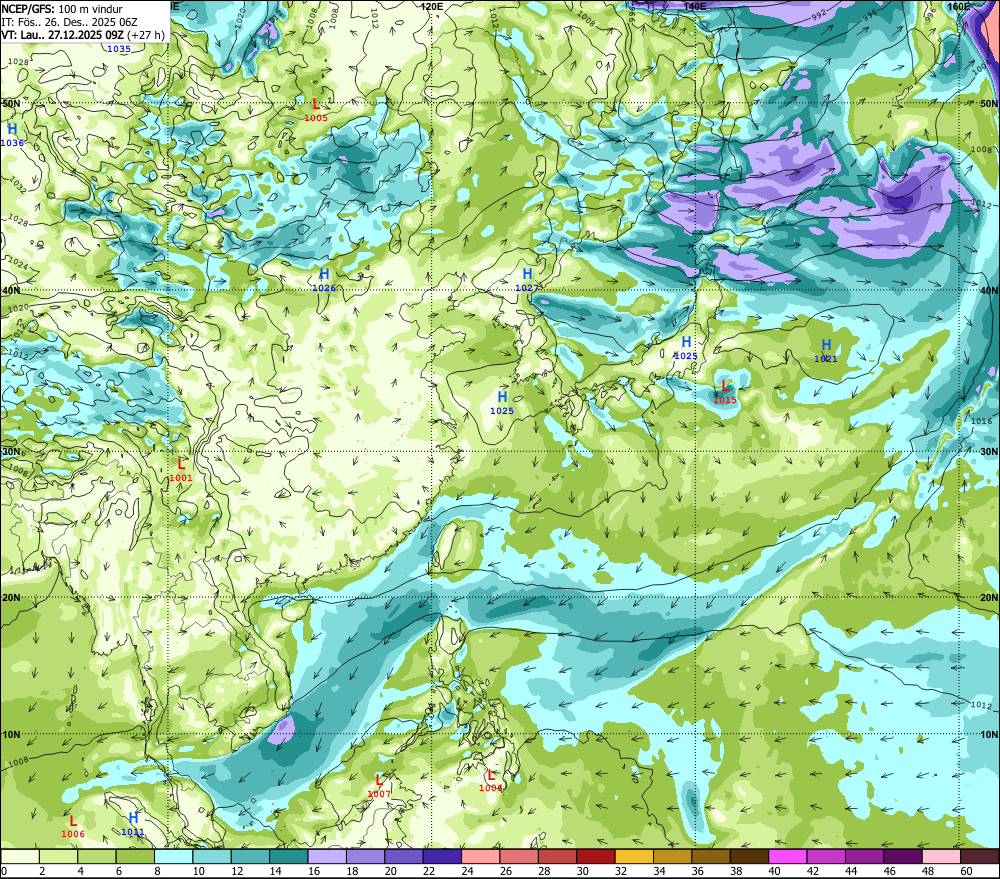Pick the 0–2 pale cream legend swatch

(x=20, y=856)
